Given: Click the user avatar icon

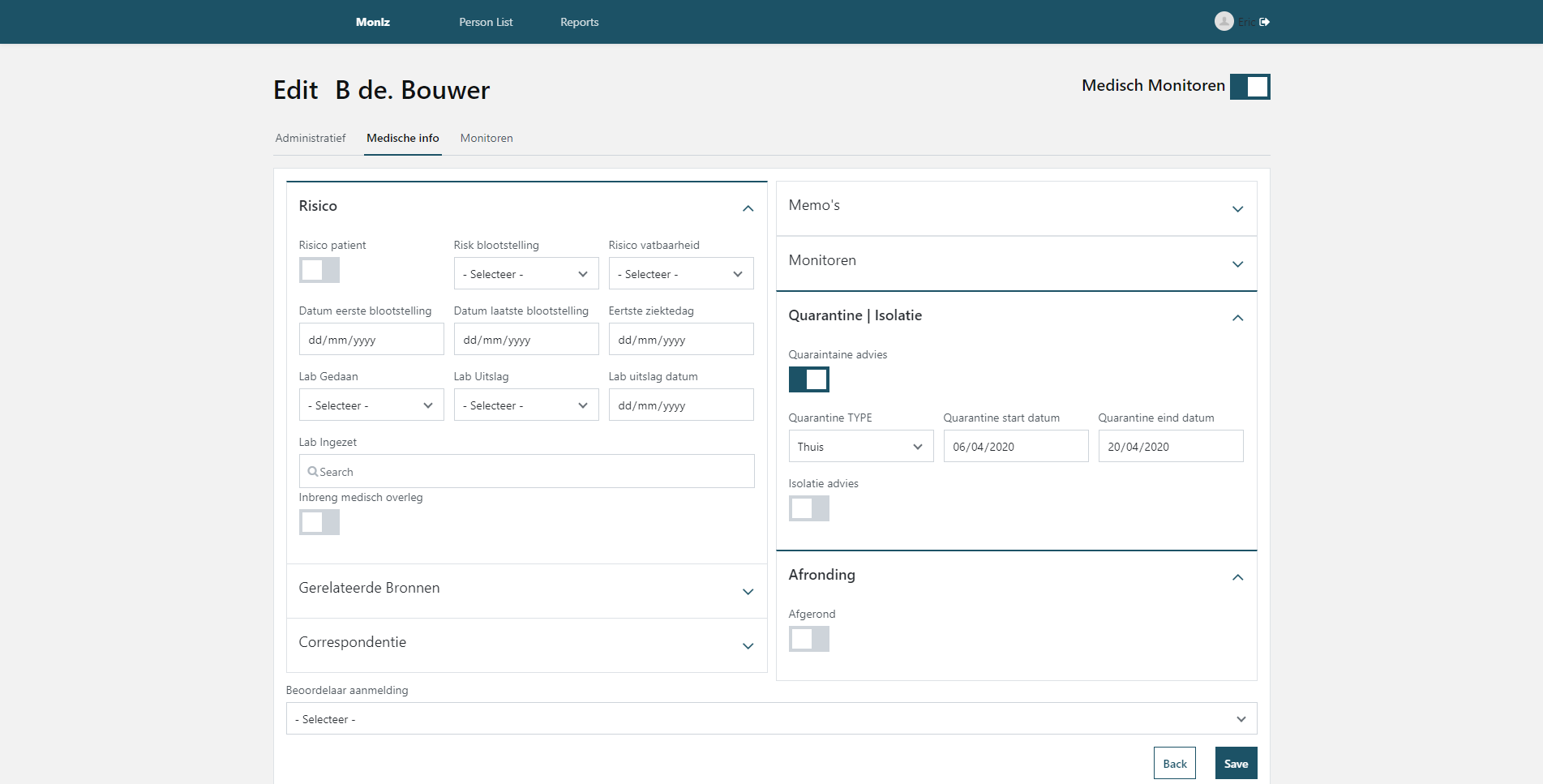Looking at the screenshot, I should [x=1224, y=22].
